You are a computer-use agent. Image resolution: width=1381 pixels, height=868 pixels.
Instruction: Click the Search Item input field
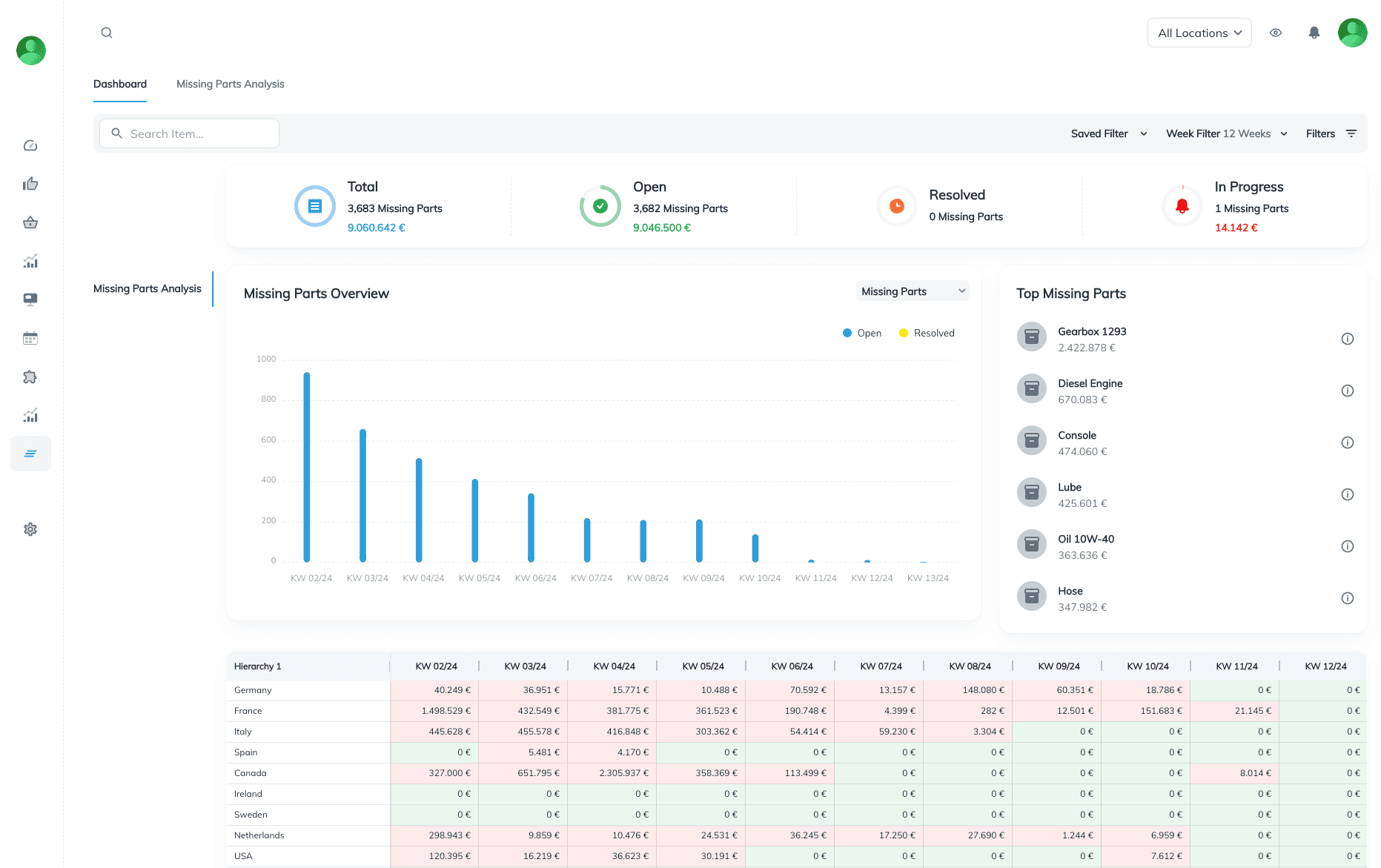click(190, 133)
